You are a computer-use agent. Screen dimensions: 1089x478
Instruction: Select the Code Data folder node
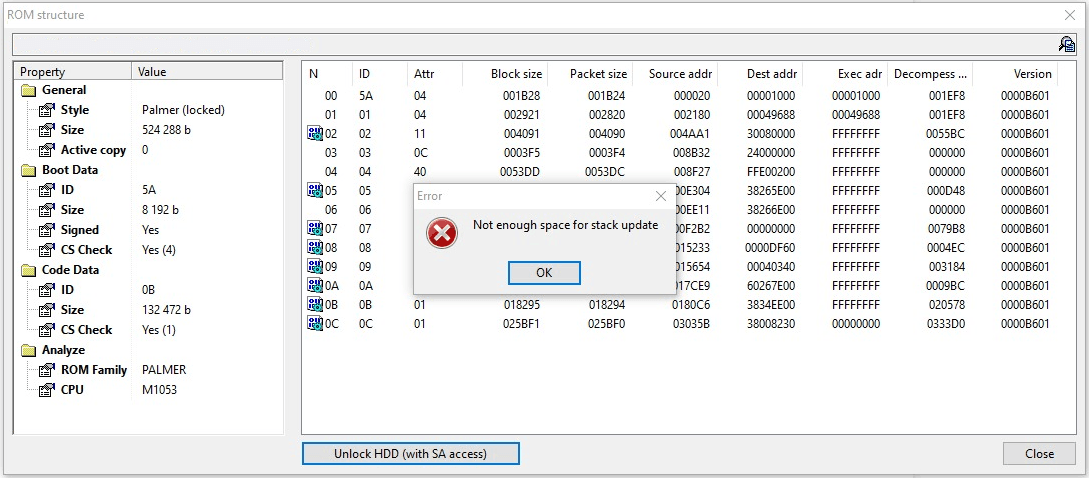point(70,270)
